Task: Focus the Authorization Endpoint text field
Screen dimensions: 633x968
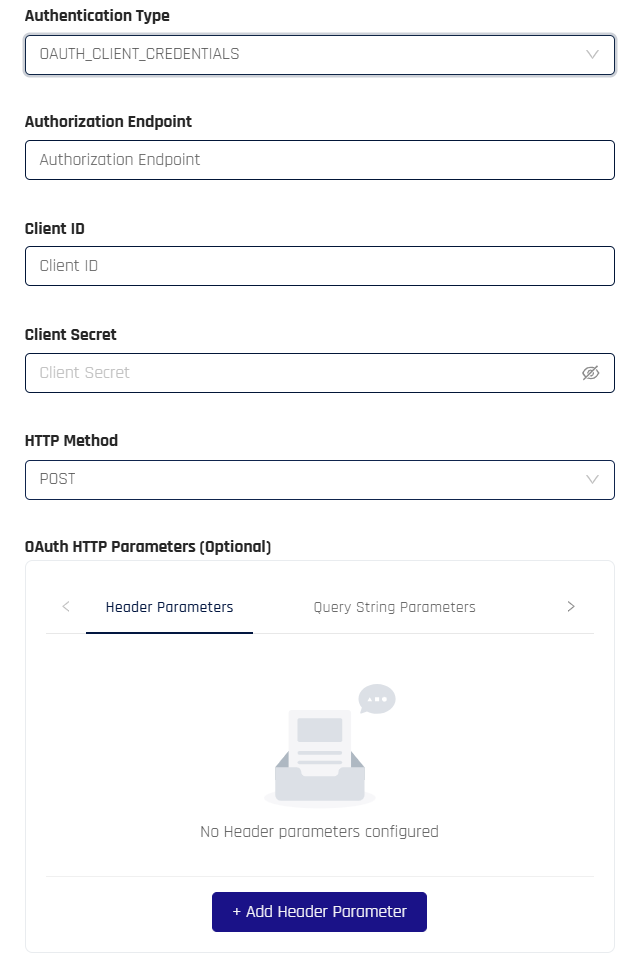Action: (x=319, y=160)
